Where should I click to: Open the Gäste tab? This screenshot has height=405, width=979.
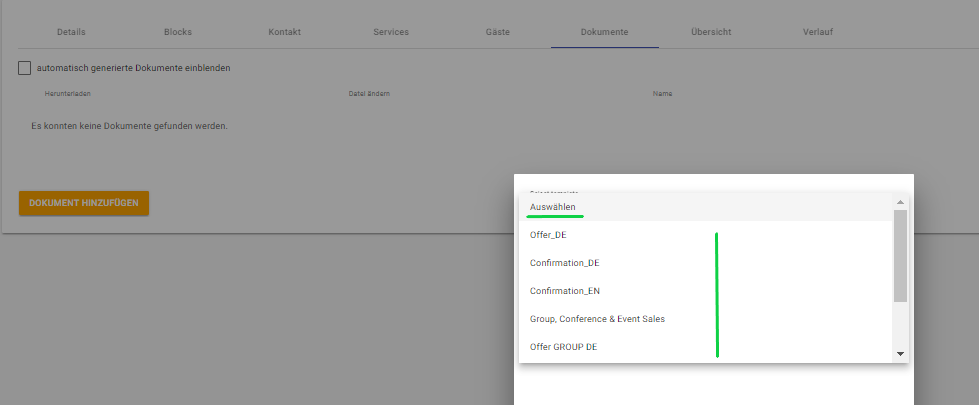(x=498, y=32)
